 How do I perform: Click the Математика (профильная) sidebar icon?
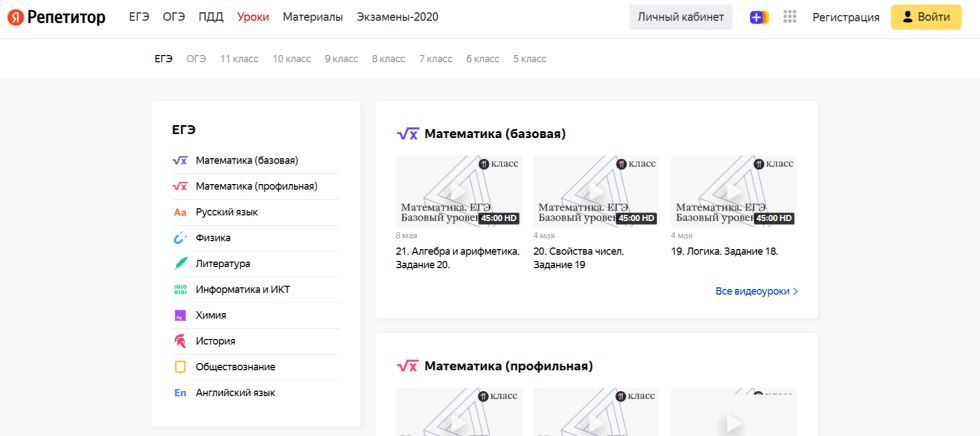pyautogui.click(x=180, y=186)
